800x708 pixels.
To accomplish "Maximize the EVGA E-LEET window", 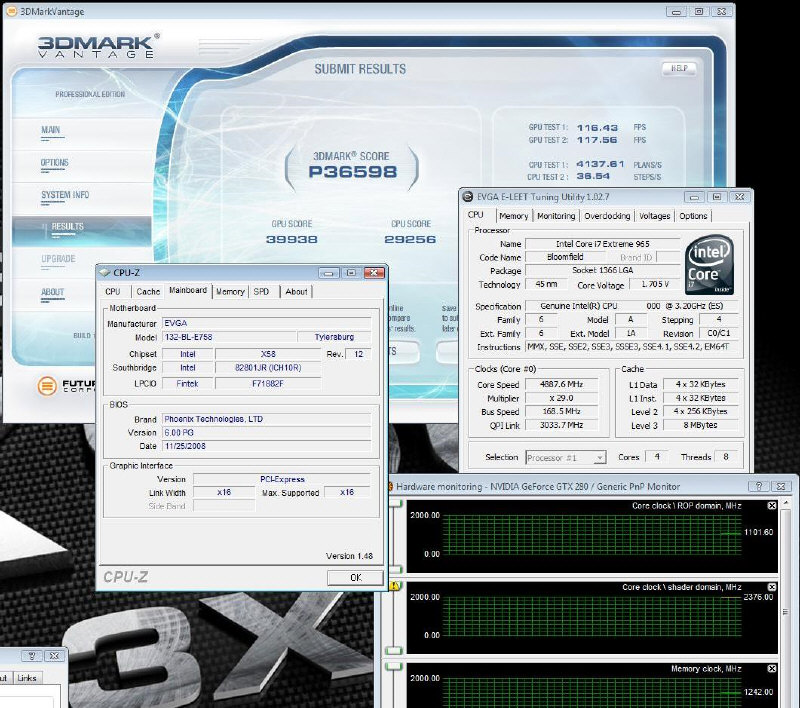I will pyautogui.click(x=717, y=197).
